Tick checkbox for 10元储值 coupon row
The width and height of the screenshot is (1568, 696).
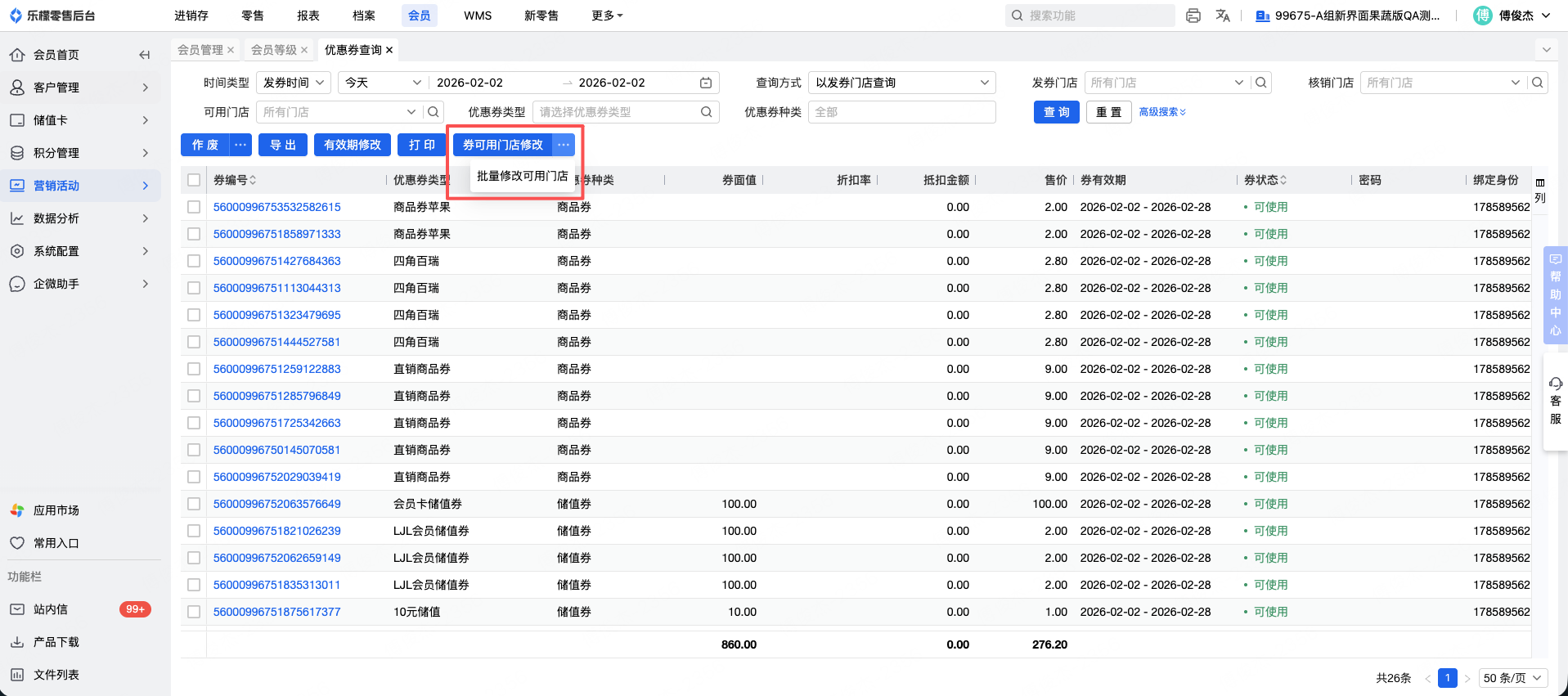194,612
